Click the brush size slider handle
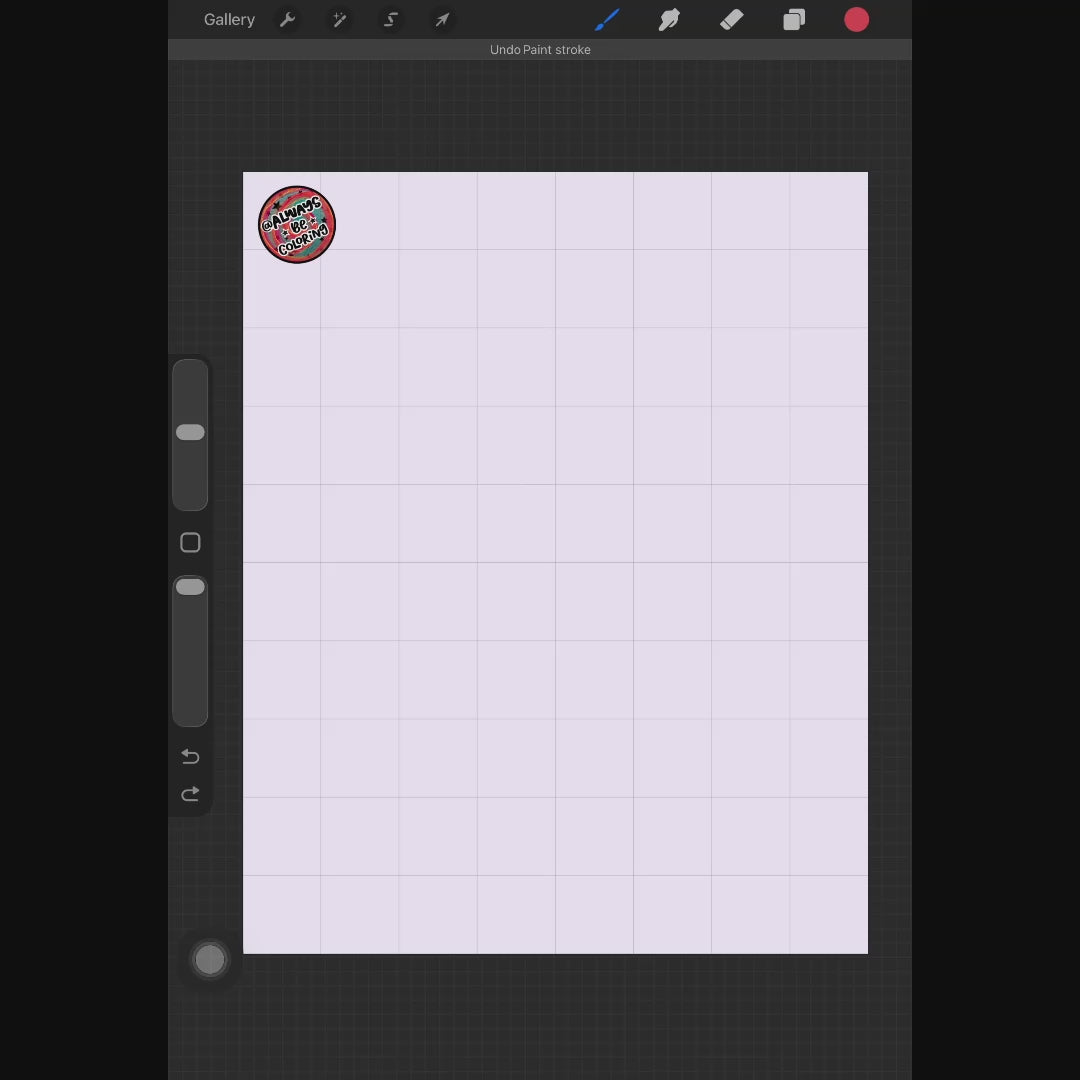 pos(190,432)
